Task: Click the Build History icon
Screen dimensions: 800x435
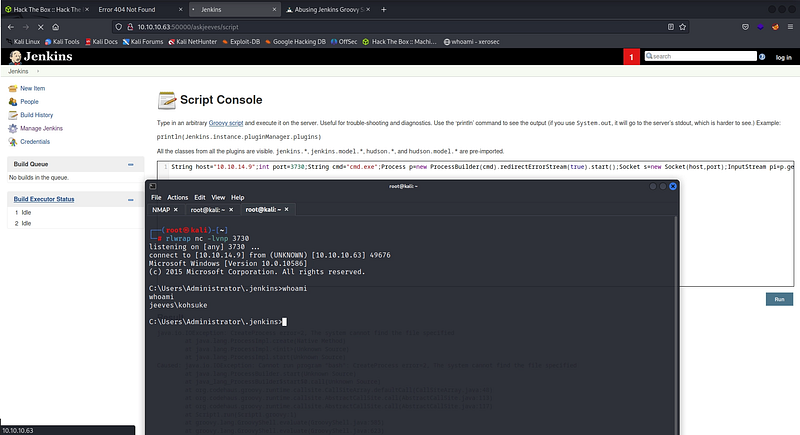Action: tap(13, 115)
